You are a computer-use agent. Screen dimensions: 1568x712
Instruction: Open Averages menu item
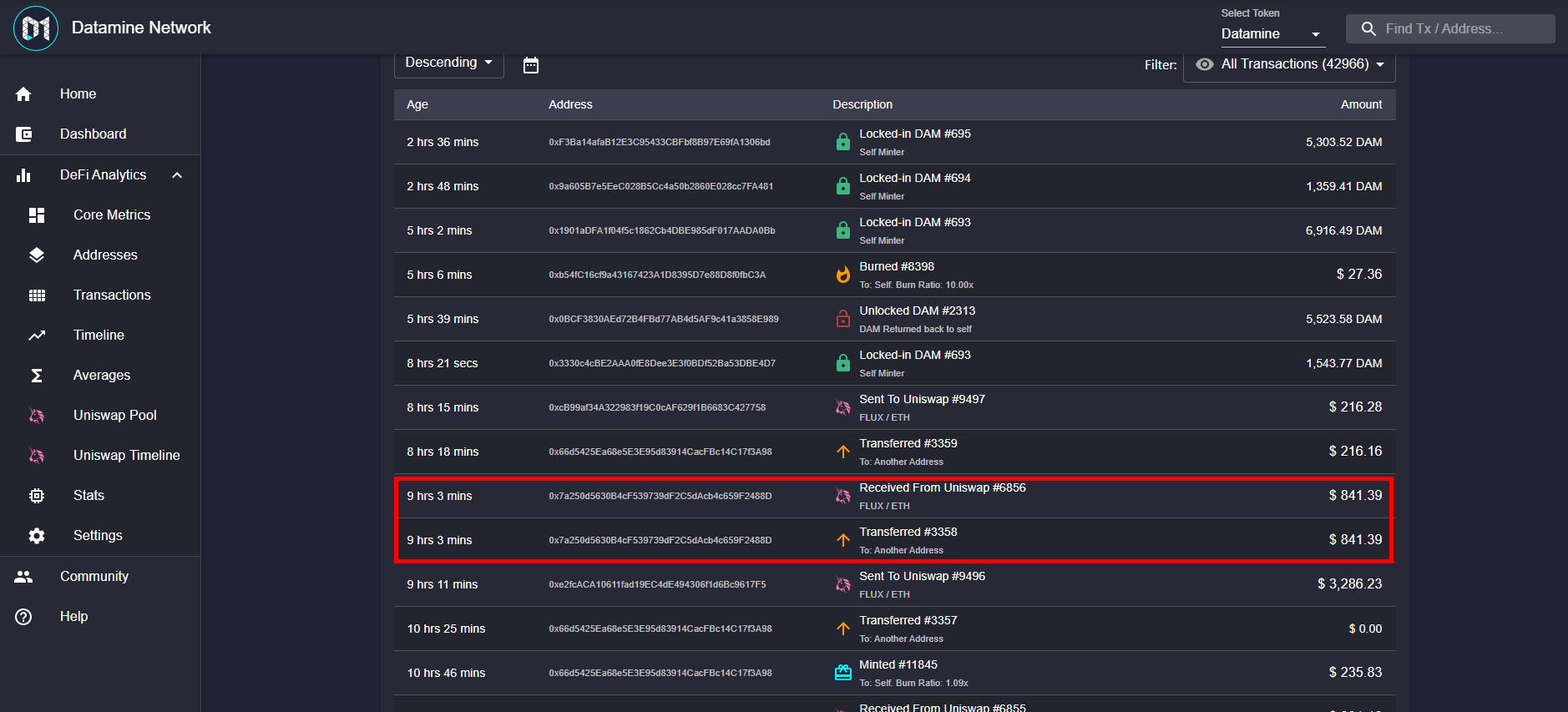(100, 376)
